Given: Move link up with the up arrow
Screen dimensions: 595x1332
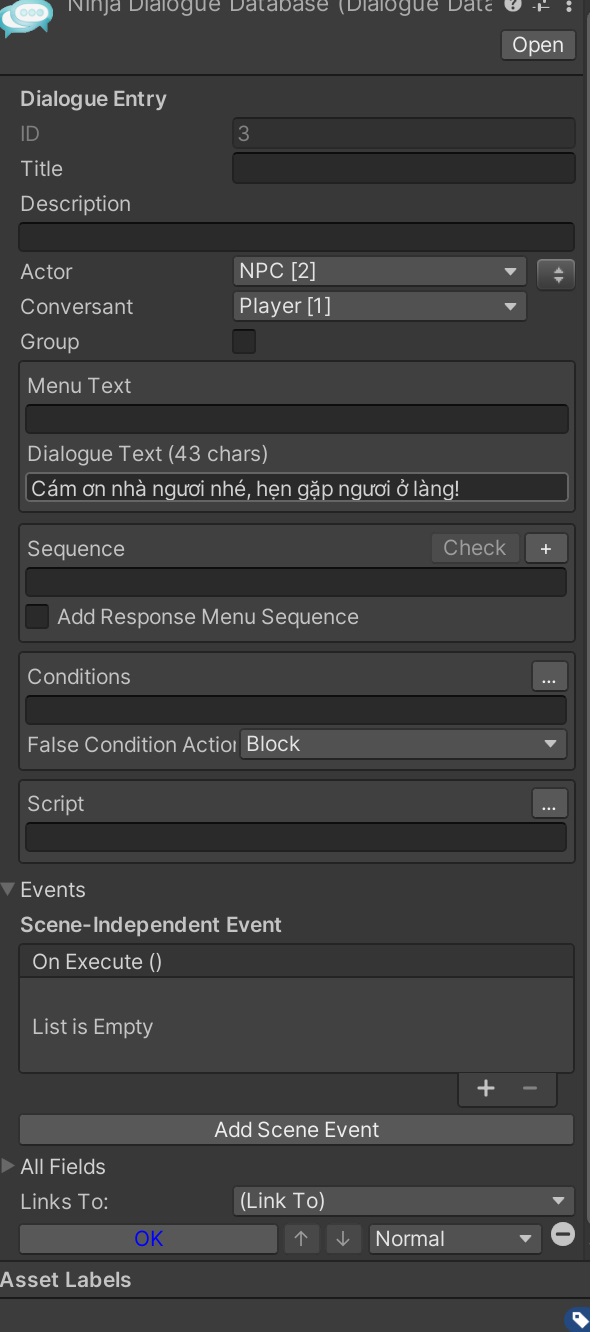Looking at the screenshot, I should pos(301,1238).
